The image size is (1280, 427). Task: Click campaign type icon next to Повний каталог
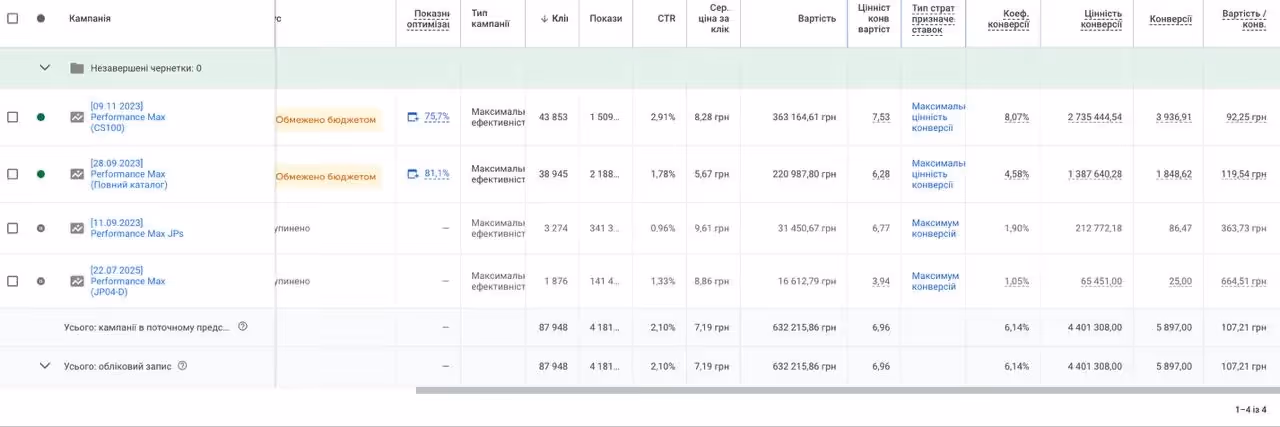[x=77, y=174]
